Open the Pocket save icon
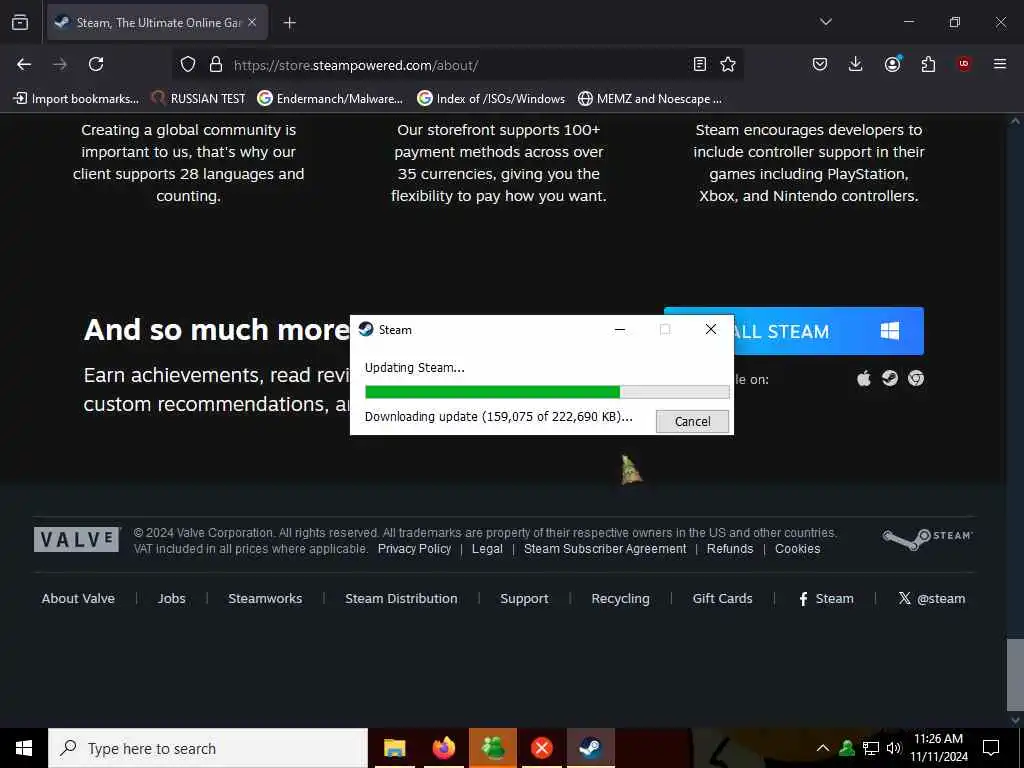Image resolution: width=1024 pixels, height=768 pixels. [820, 64]
